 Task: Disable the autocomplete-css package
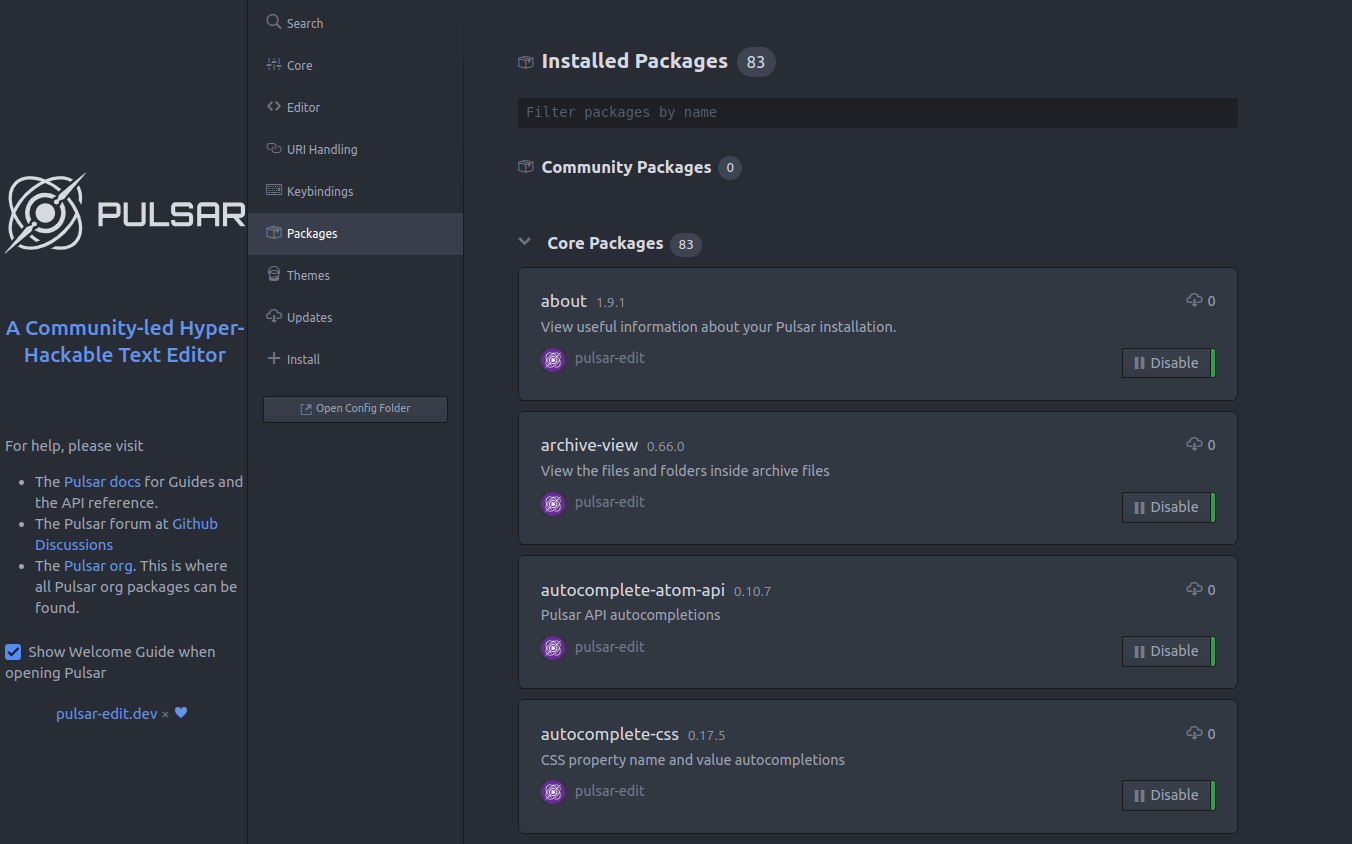[x=1168, y=795]
